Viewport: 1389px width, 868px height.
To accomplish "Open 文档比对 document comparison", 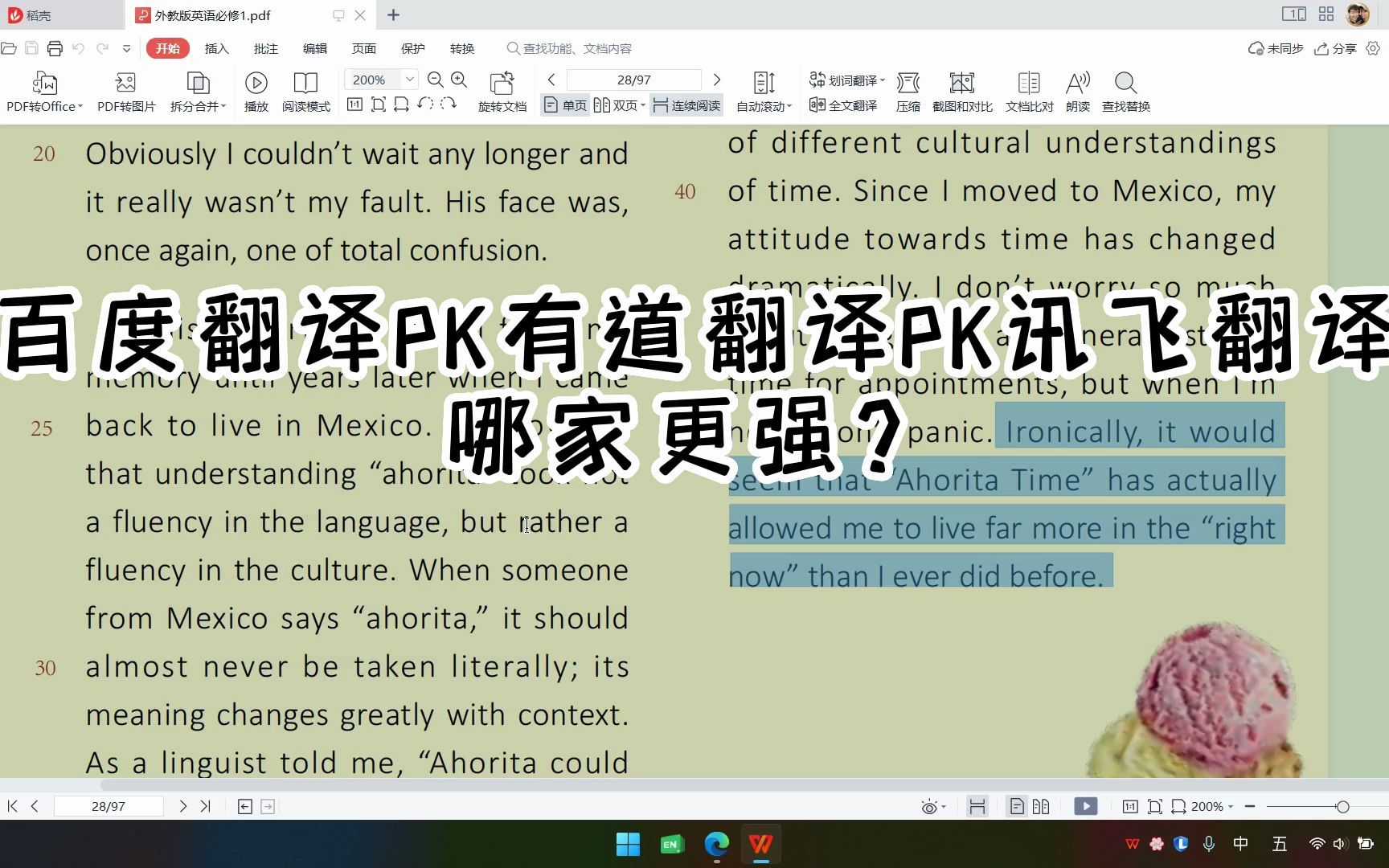I will point(1029,92).
